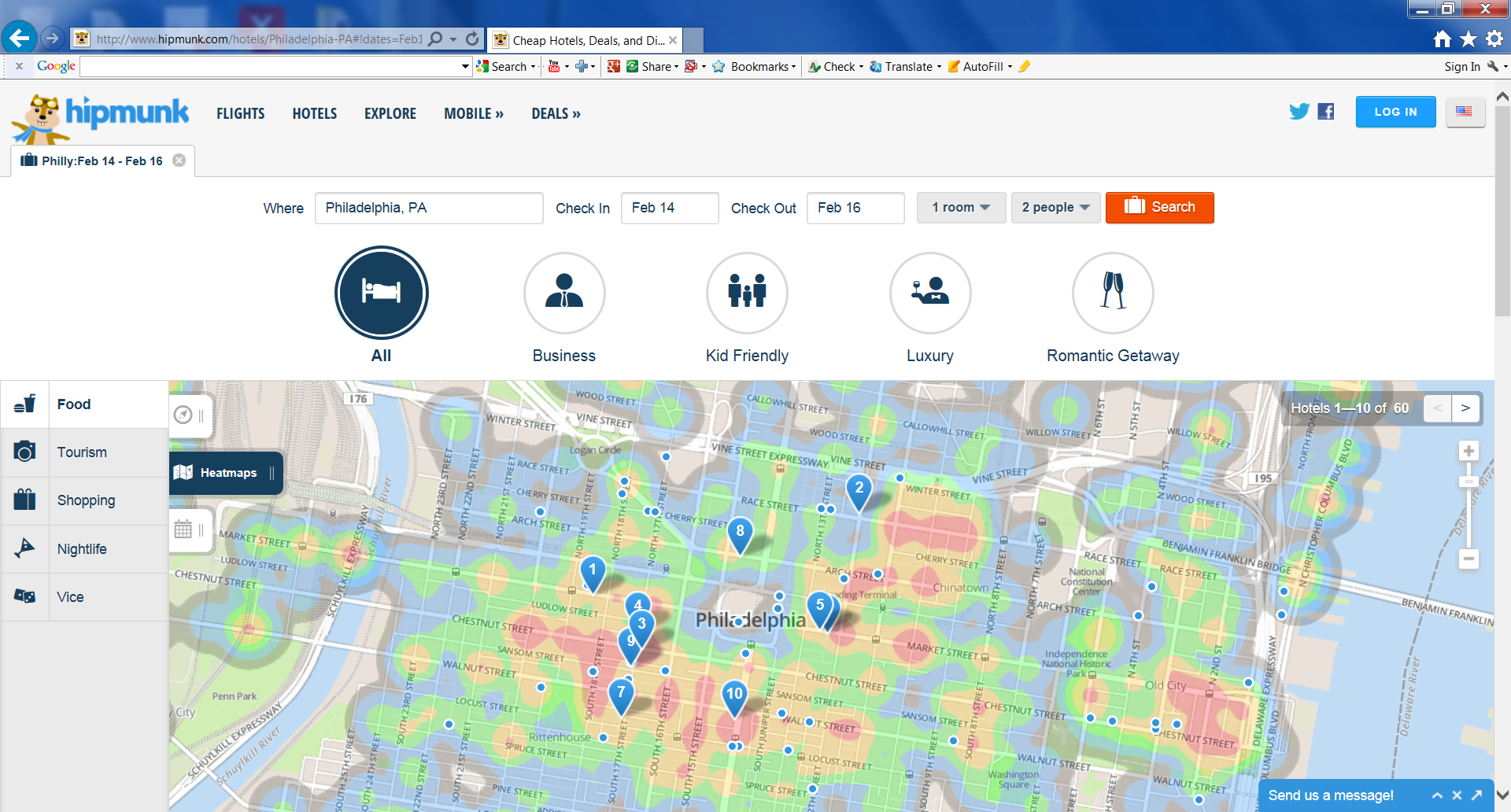Click the map zoom slider handle
The image size is (1511, 812).
click(x=1468, y=482)
